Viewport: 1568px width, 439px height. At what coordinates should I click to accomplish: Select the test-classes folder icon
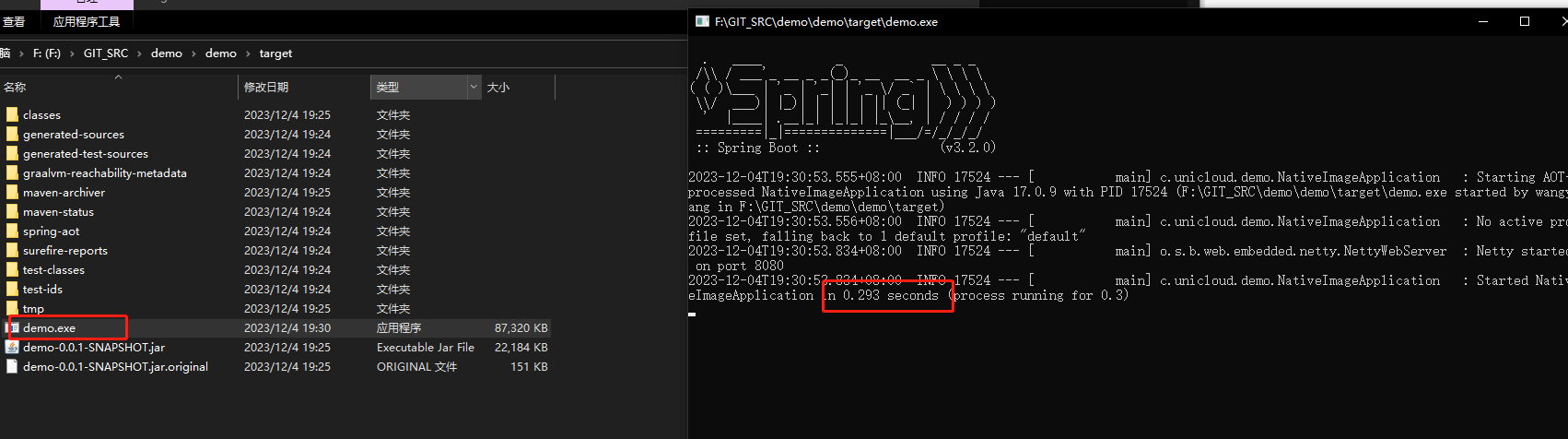(12, 269)
